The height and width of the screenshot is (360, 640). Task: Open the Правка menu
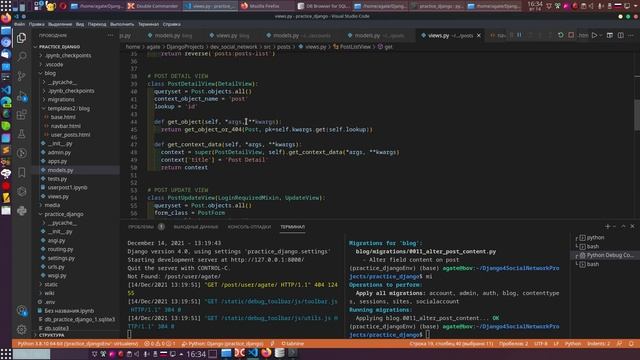[x=36, y=24]
